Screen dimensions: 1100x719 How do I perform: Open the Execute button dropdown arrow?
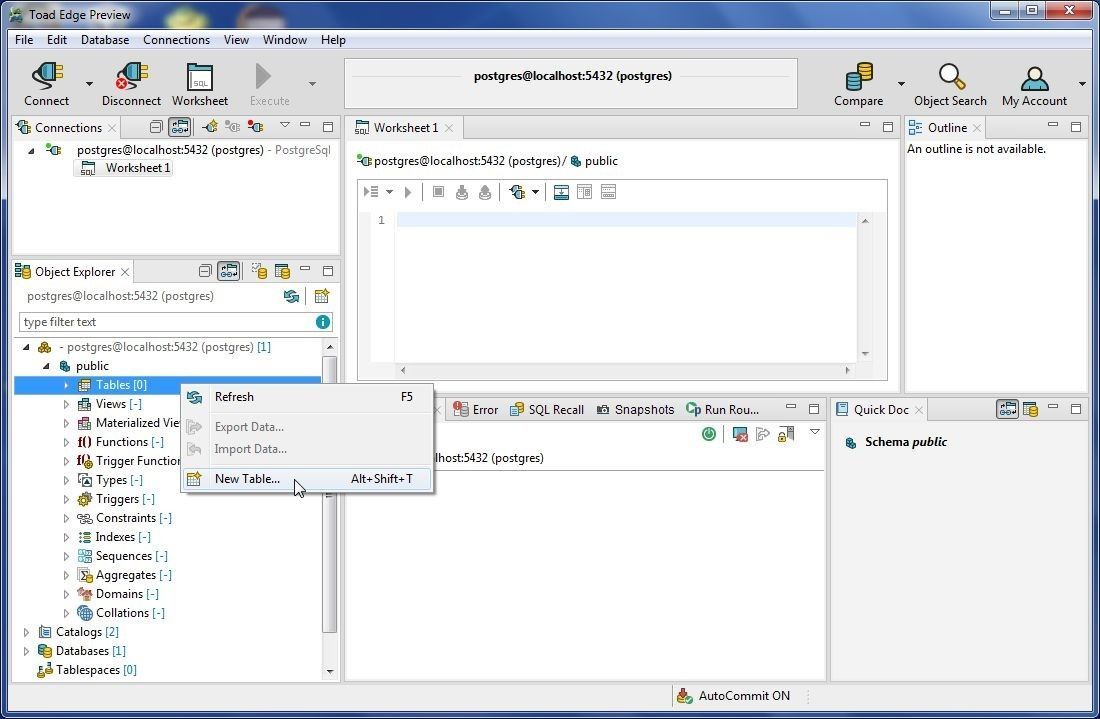[x=312, y=83]
